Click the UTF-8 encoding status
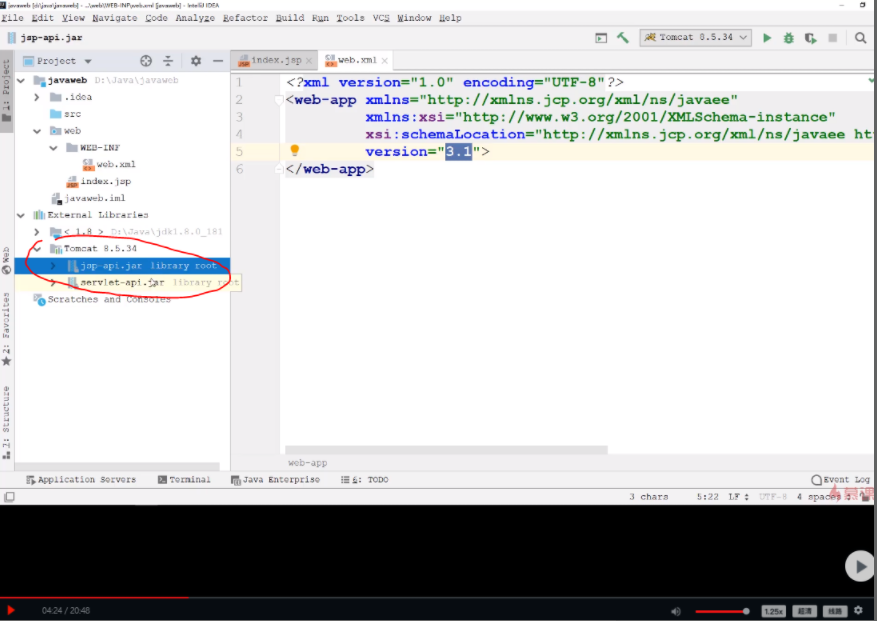This screenshot has width=877, height=621. (x=772, y=497)
